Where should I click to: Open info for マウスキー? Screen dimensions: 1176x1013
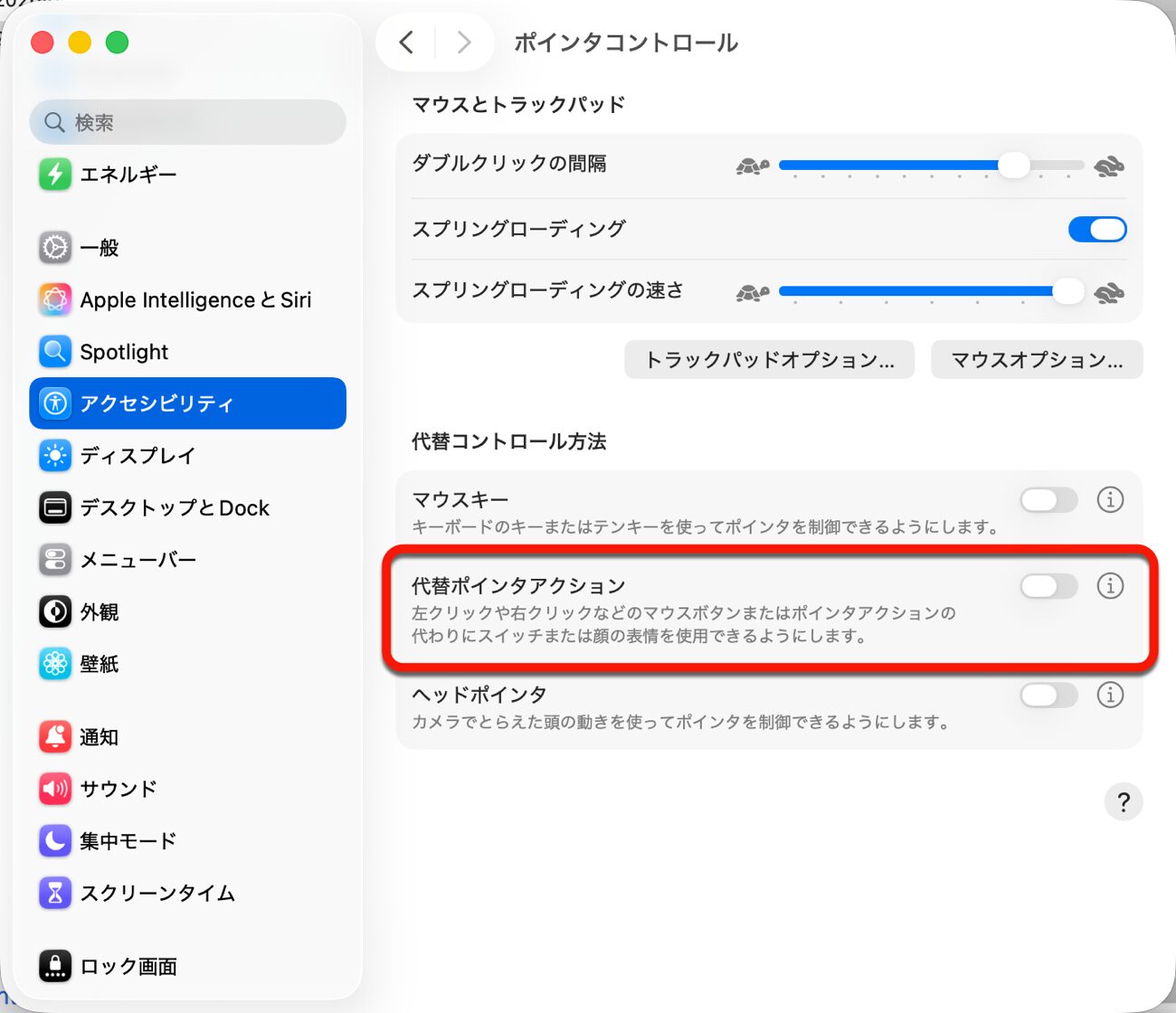pos(1110,499)
